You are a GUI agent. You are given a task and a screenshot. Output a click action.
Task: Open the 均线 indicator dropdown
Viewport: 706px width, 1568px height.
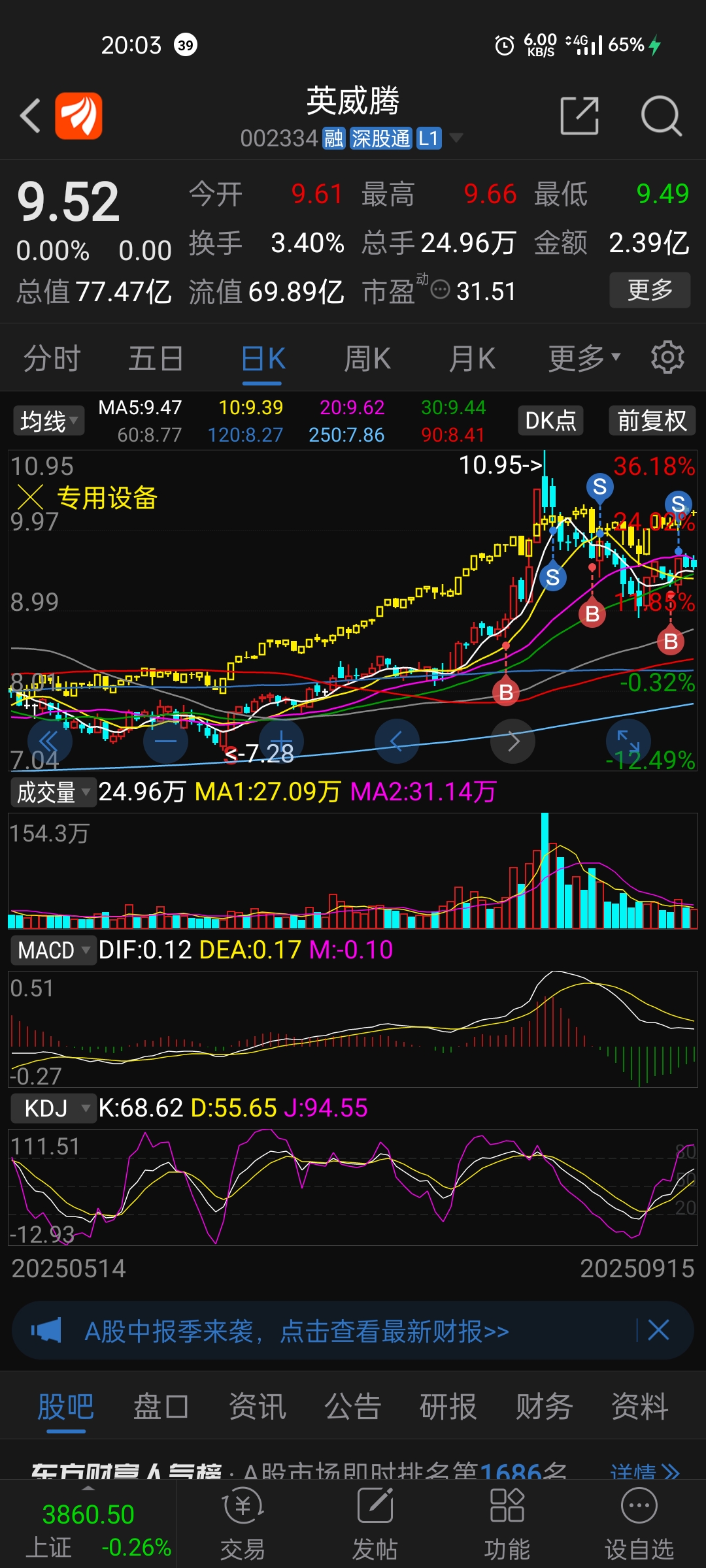point(49,421)
